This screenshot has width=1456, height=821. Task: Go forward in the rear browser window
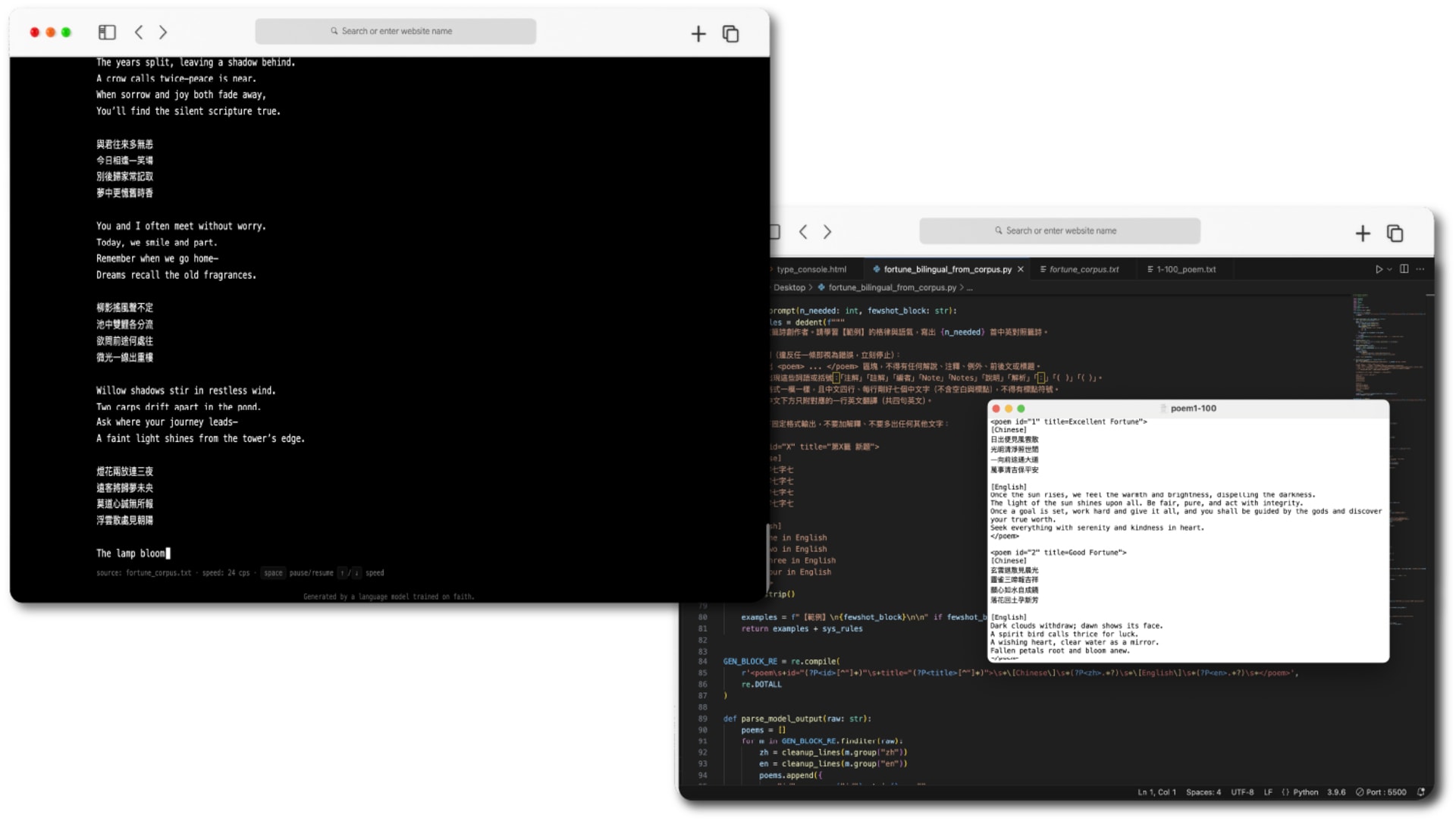click(x=827, y=231)
